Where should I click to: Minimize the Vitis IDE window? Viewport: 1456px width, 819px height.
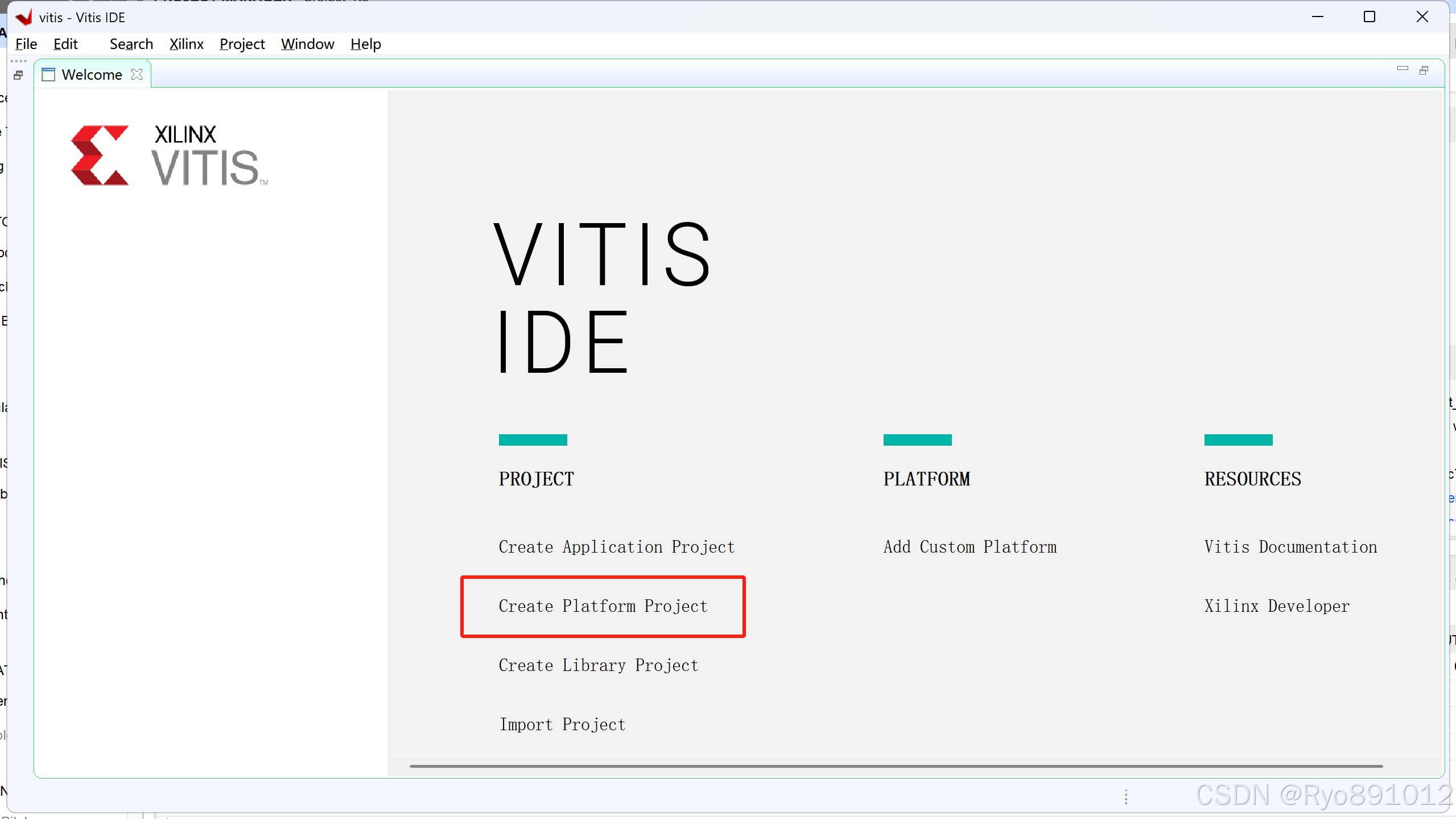pos(1318,17)
